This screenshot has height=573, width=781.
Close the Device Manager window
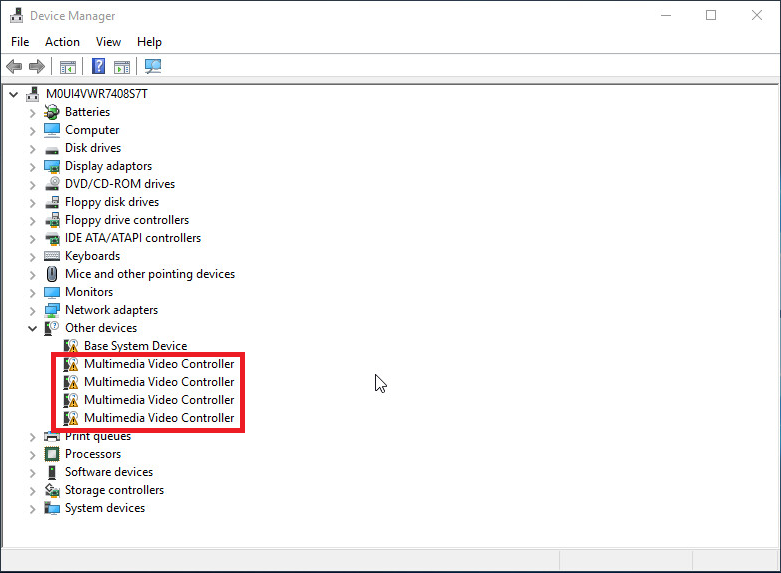[x=757, y=15]
